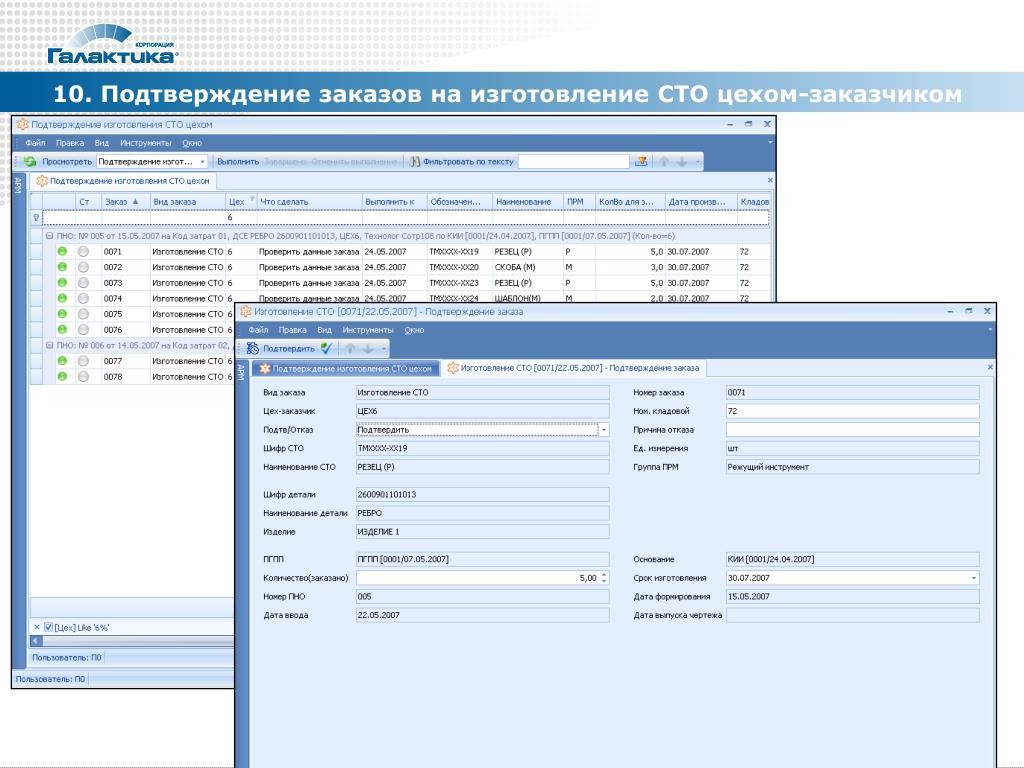Viewport: 1024px width, 768px height.
Task: Click the Выполнить button in the back toolbar
Action: pyautogui.click(x=238, y=161)
